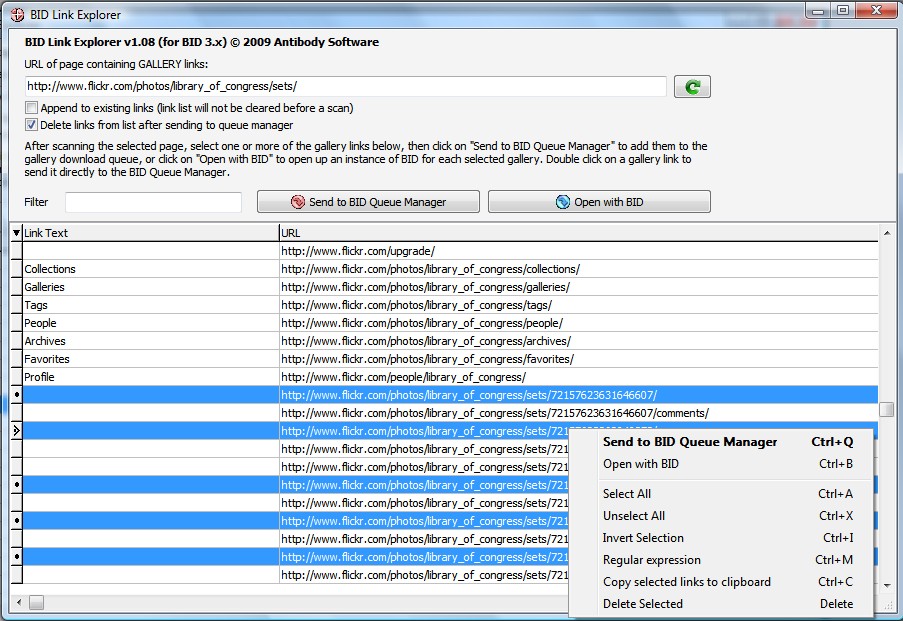Select the Collections link text cell
This screenshot has height=621, width=903.
151,269
